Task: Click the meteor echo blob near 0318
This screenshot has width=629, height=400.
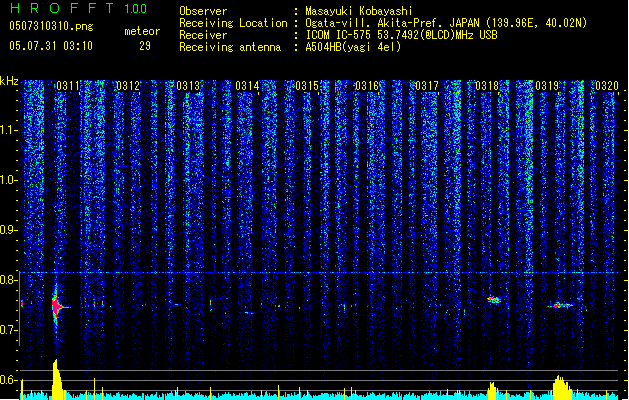Action: click(x=494, y=299)
